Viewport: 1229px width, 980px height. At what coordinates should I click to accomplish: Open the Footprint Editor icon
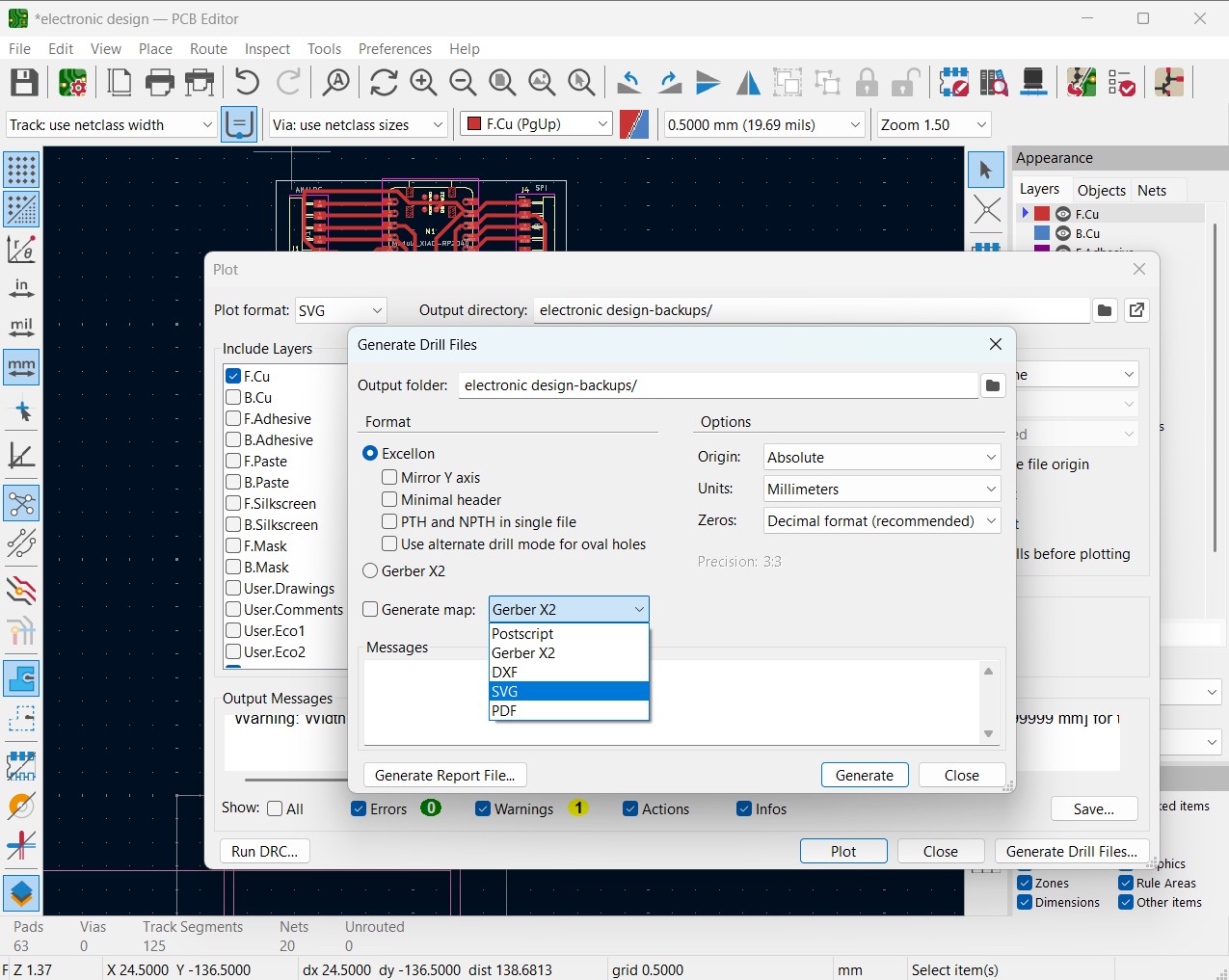(954, 83)
